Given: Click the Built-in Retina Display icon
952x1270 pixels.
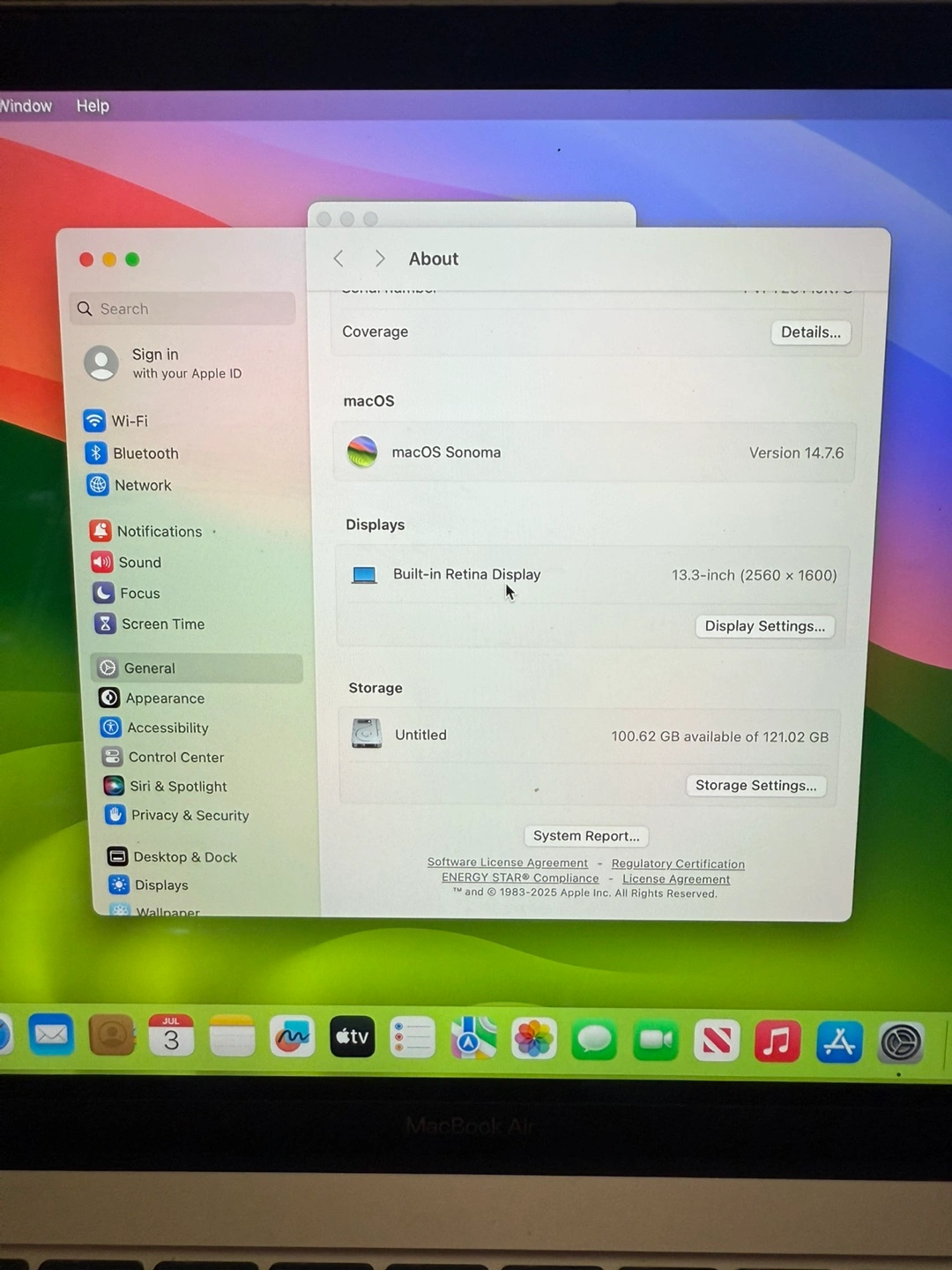Looking at the screenshot, I should coord(364,575).
